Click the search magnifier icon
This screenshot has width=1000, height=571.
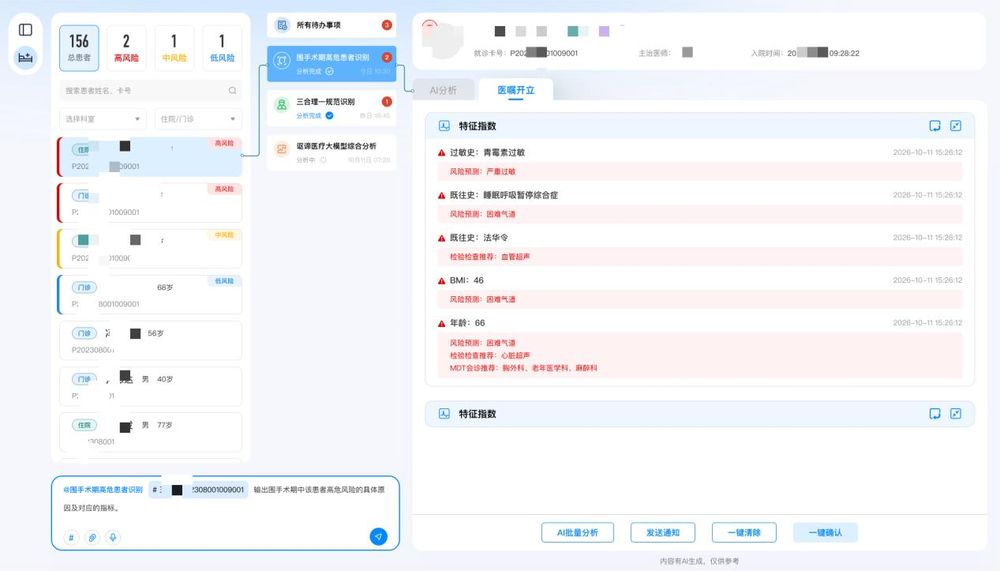pyautogui.click(x=232, y=90)
